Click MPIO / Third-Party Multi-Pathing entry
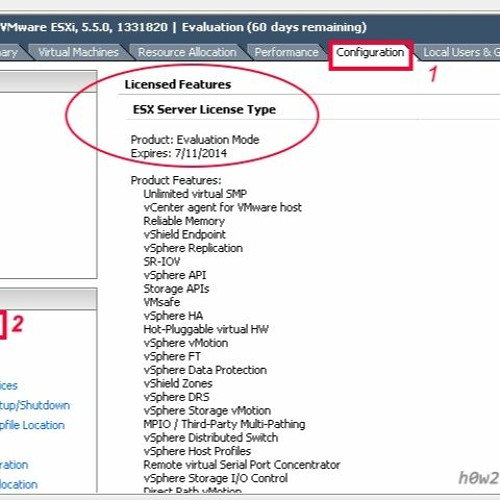 224,424
